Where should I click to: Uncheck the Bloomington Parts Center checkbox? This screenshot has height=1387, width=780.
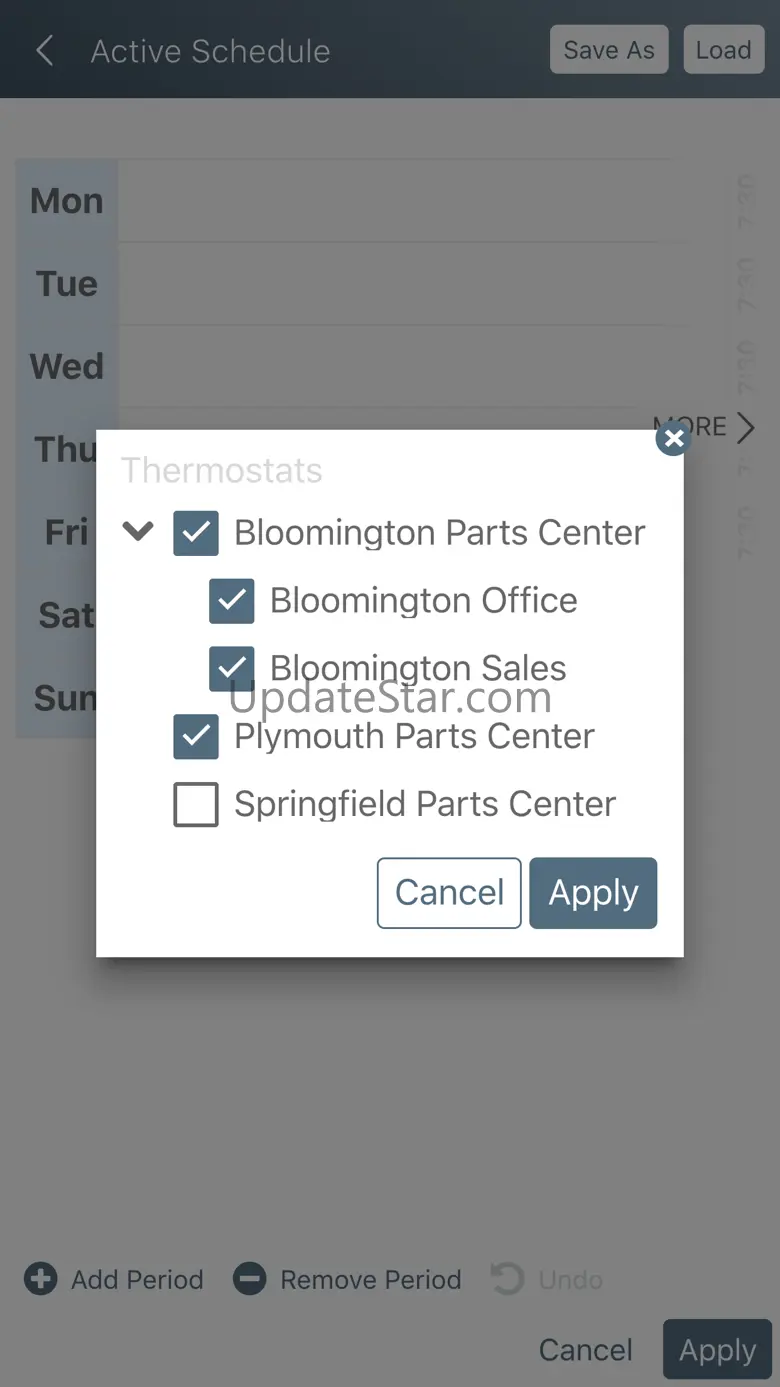point(196,533)
